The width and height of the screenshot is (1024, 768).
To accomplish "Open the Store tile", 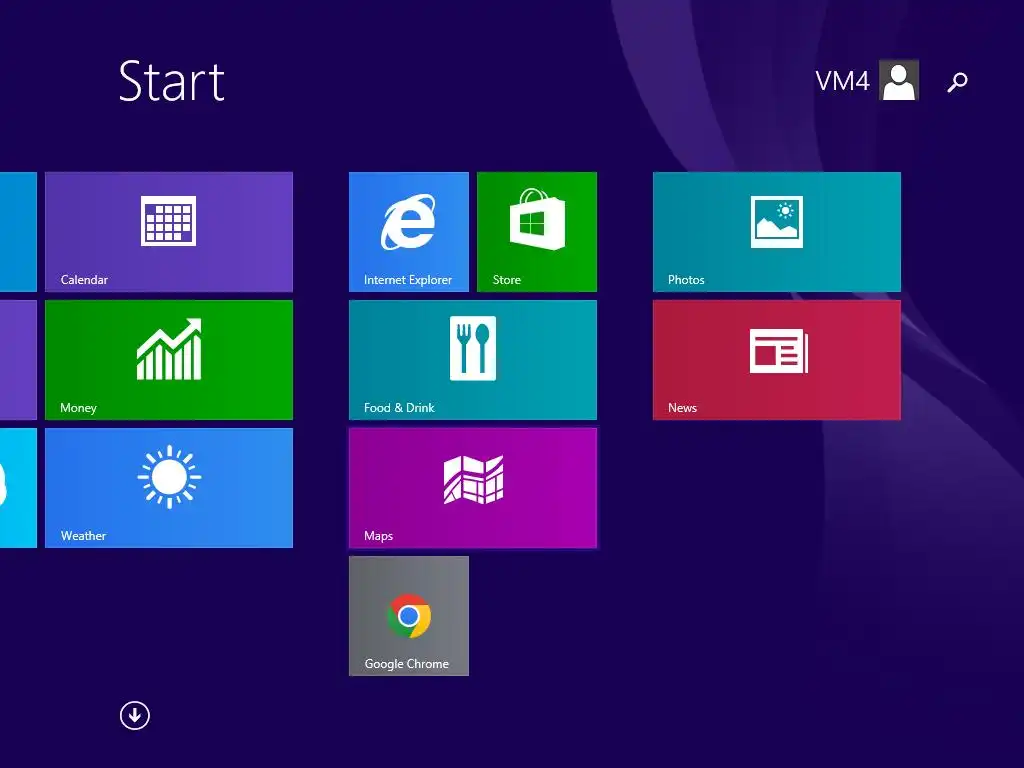I will (x=537, y=232).
